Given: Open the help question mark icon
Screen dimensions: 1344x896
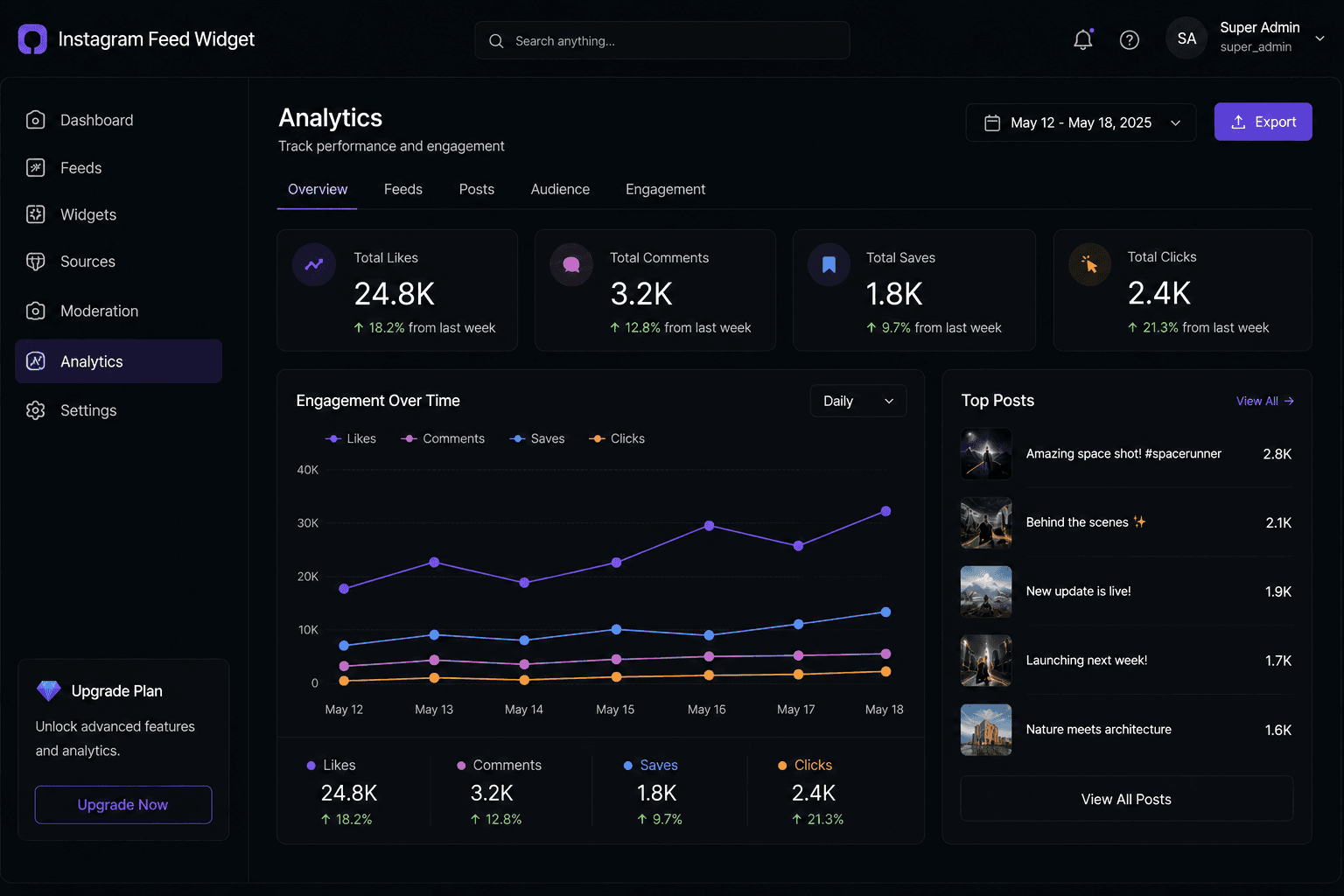Looking at the screenshot, I should (x=1130, y=39).
